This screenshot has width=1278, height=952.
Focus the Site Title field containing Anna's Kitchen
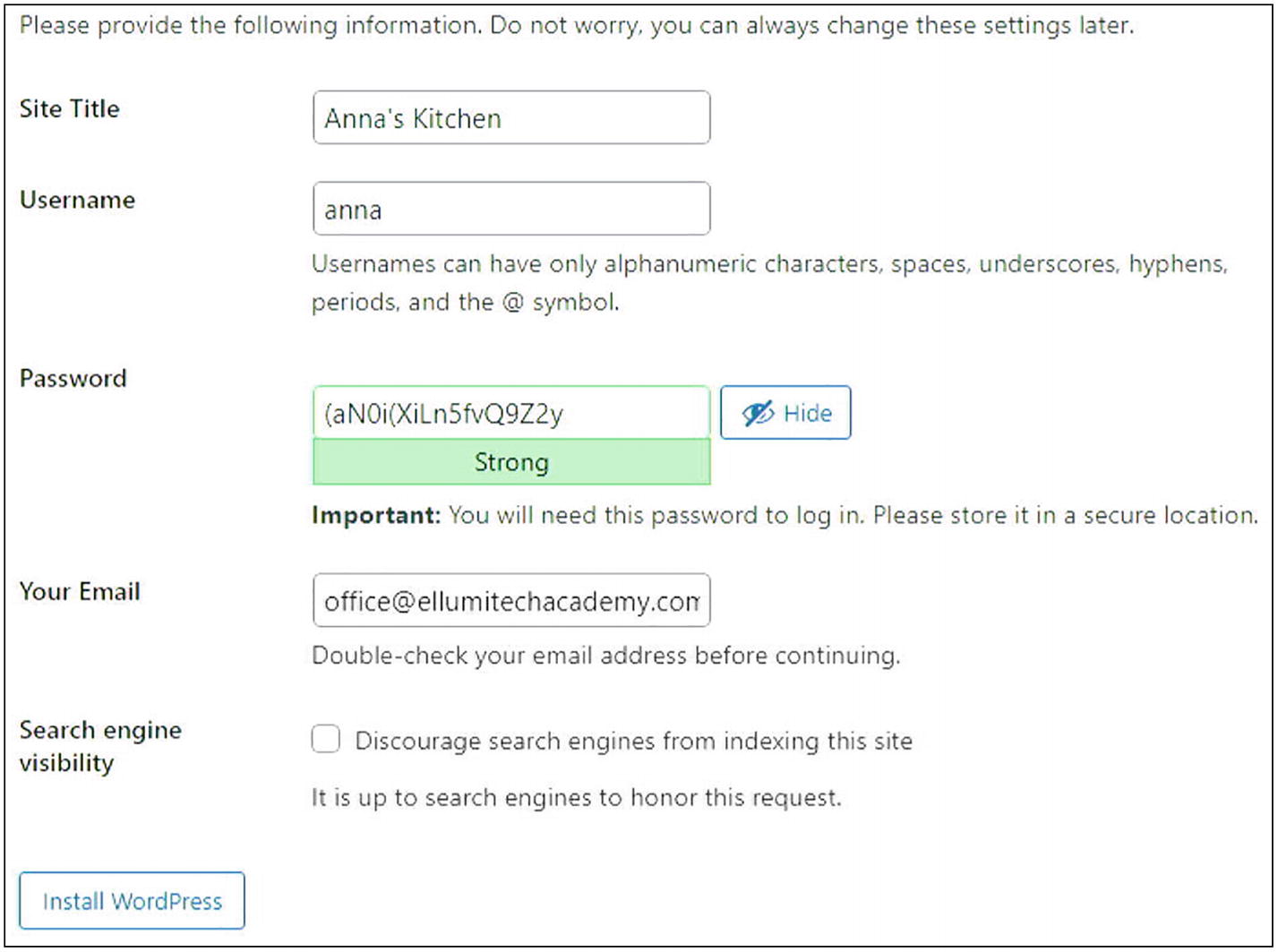[510, 117]
